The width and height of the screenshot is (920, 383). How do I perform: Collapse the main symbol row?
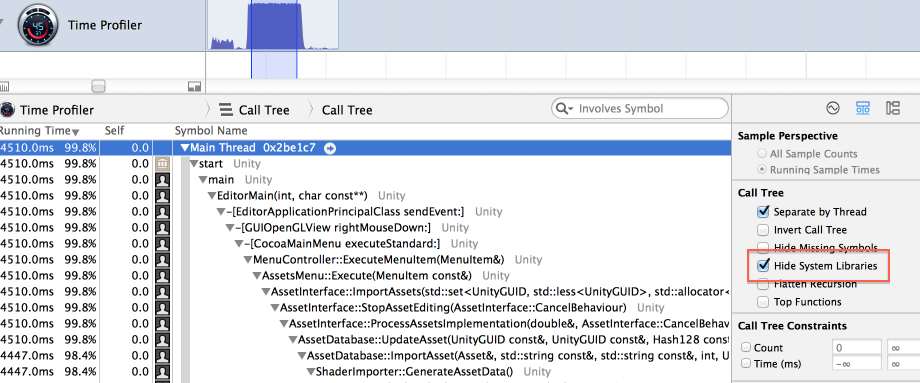coord(203,180)
